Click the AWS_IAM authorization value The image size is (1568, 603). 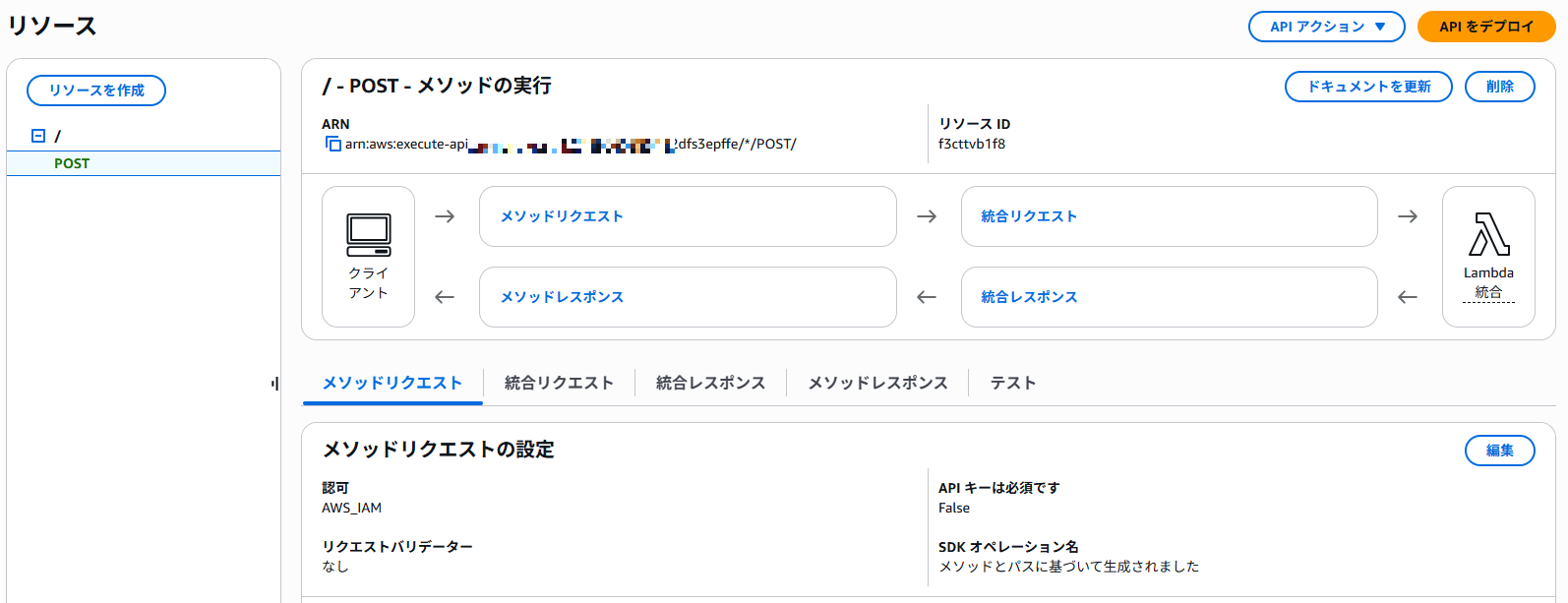tap(351, 508)
